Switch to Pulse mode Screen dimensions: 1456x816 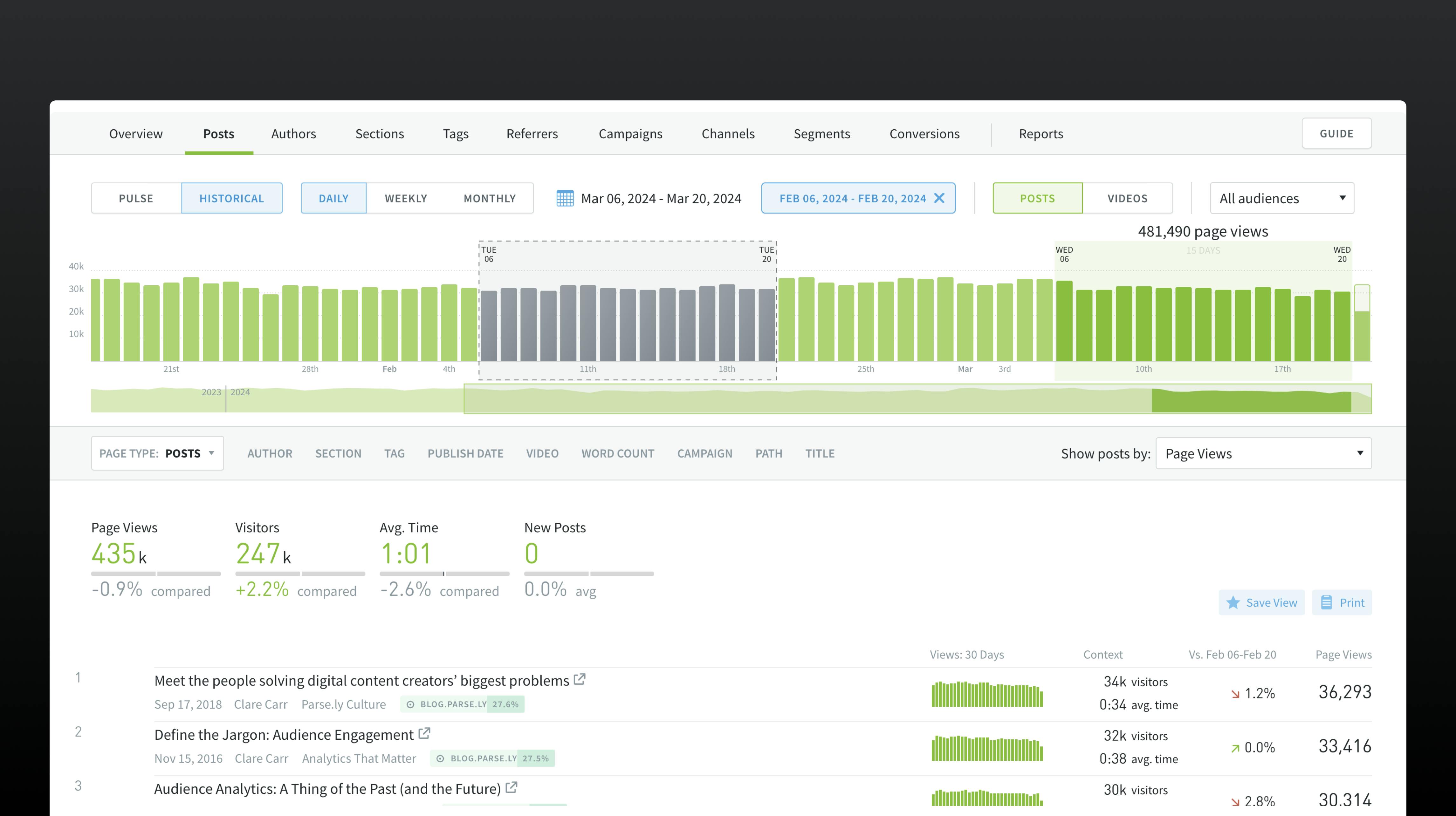(x=136, y=198)
